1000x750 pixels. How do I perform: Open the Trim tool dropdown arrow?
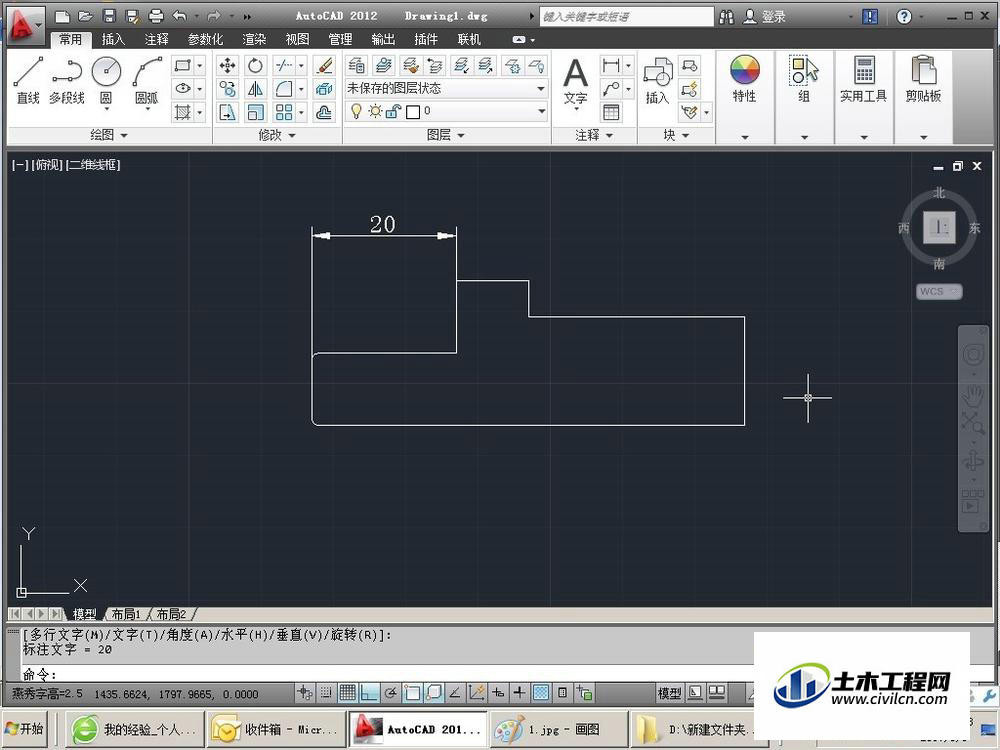pos(301,66)
